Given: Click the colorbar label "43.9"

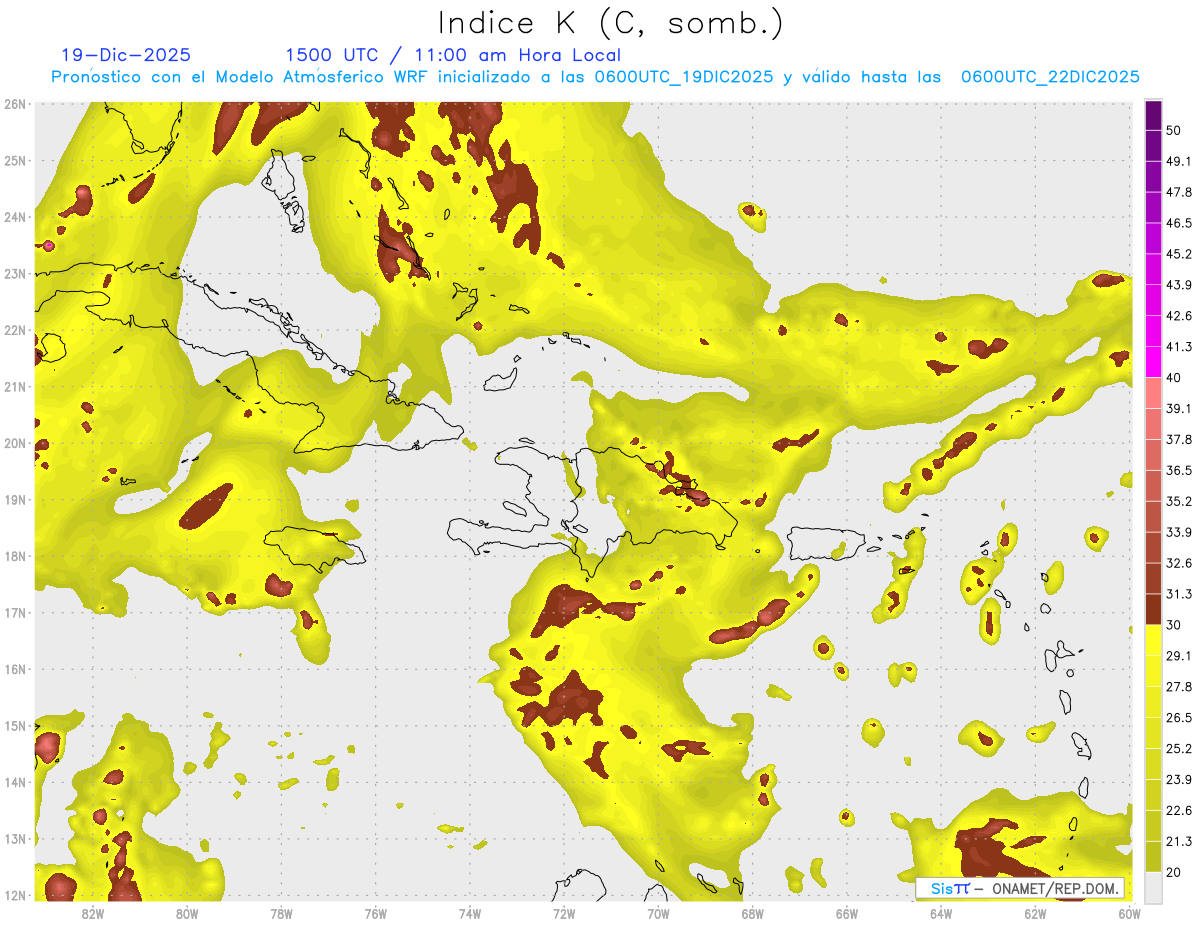Looking at the screenshot, I should click(1179, 285).
